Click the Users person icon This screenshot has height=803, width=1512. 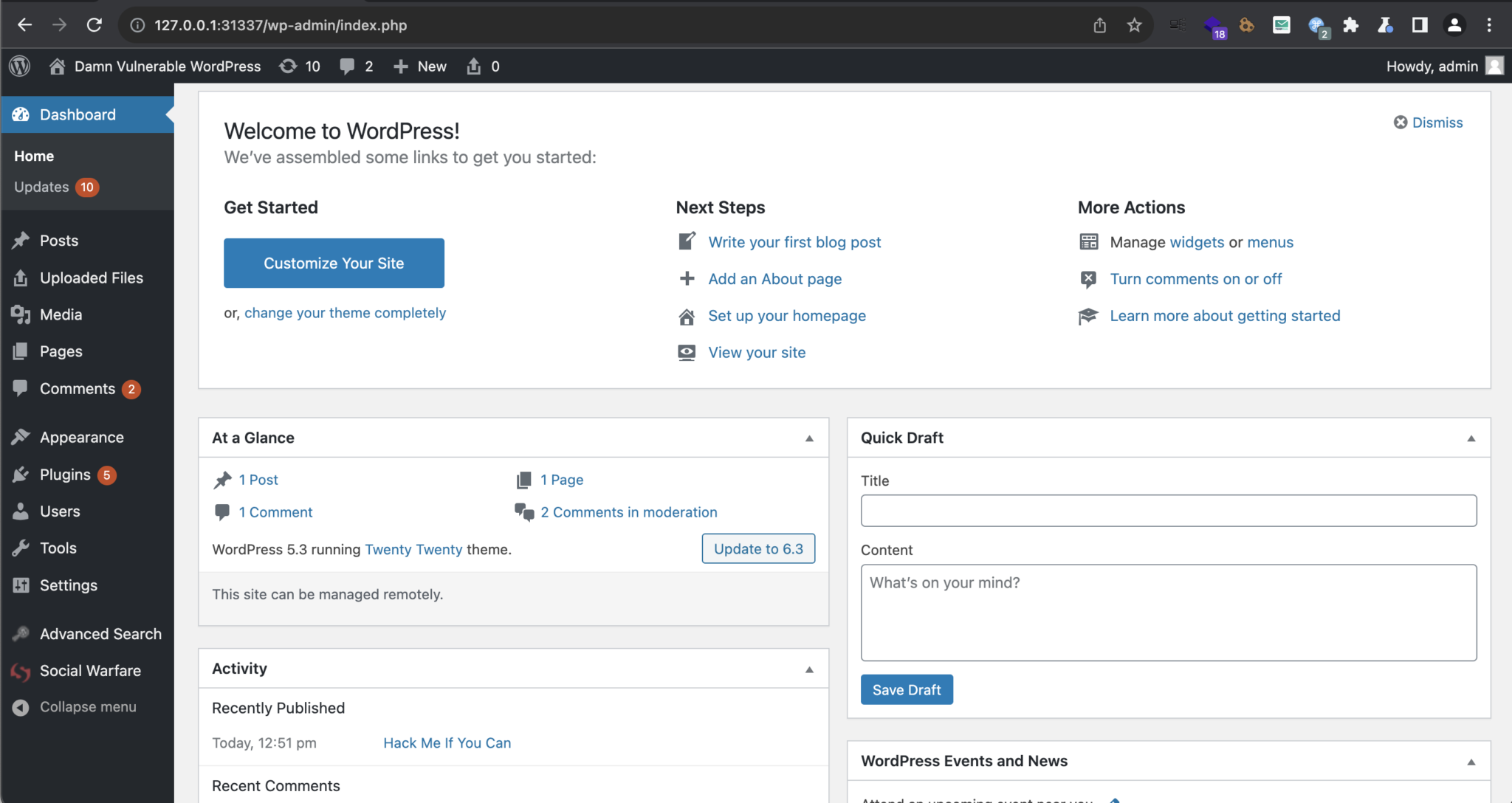pos(21,511)
